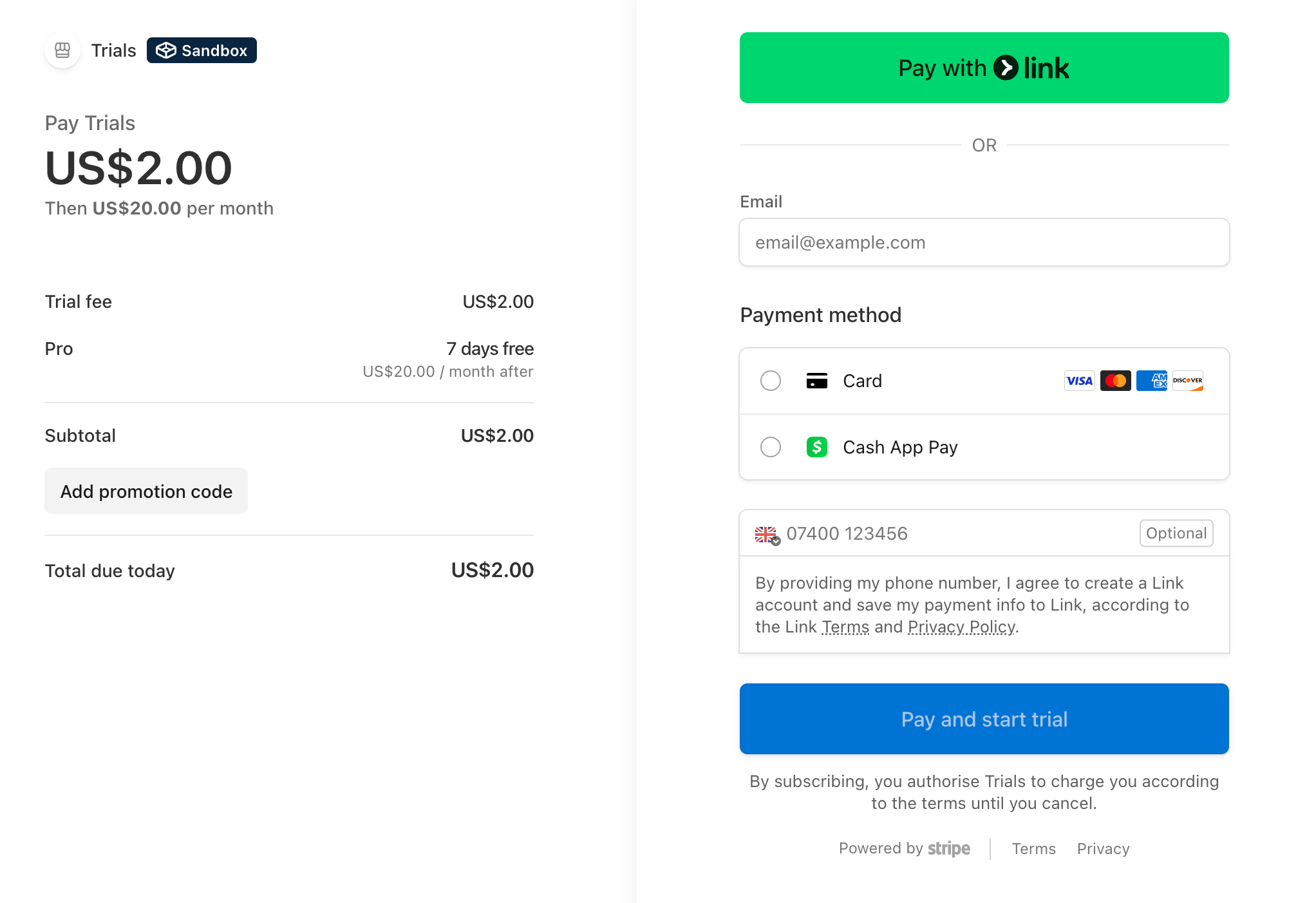The width and height of the screenshot is (1316, 903).
Task: Click the American Express logo
Action: (x=1151, y=381)
